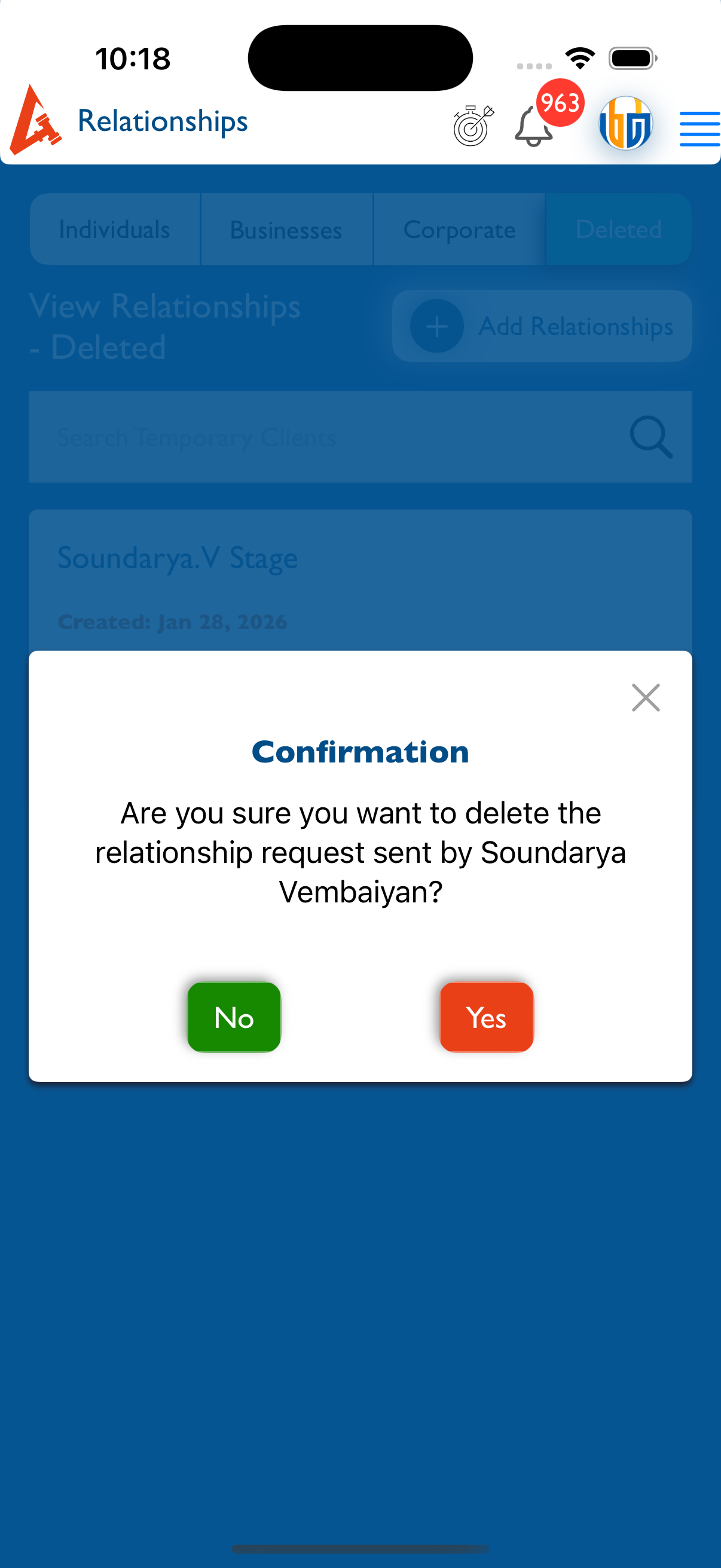The height and width of the screenshot is (1568, 721).
Task: Open the goals target stopwatch icon
Action: [x=473, y=126]
